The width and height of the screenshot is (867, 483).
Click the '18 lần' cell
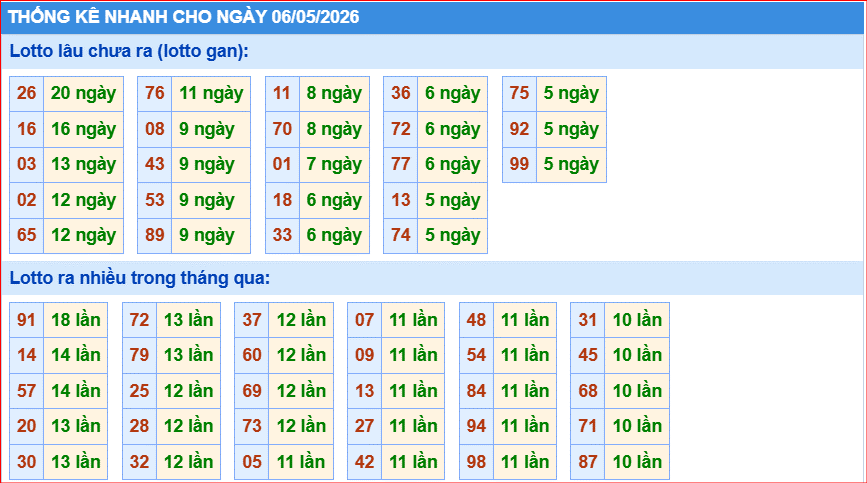[76, 320]
